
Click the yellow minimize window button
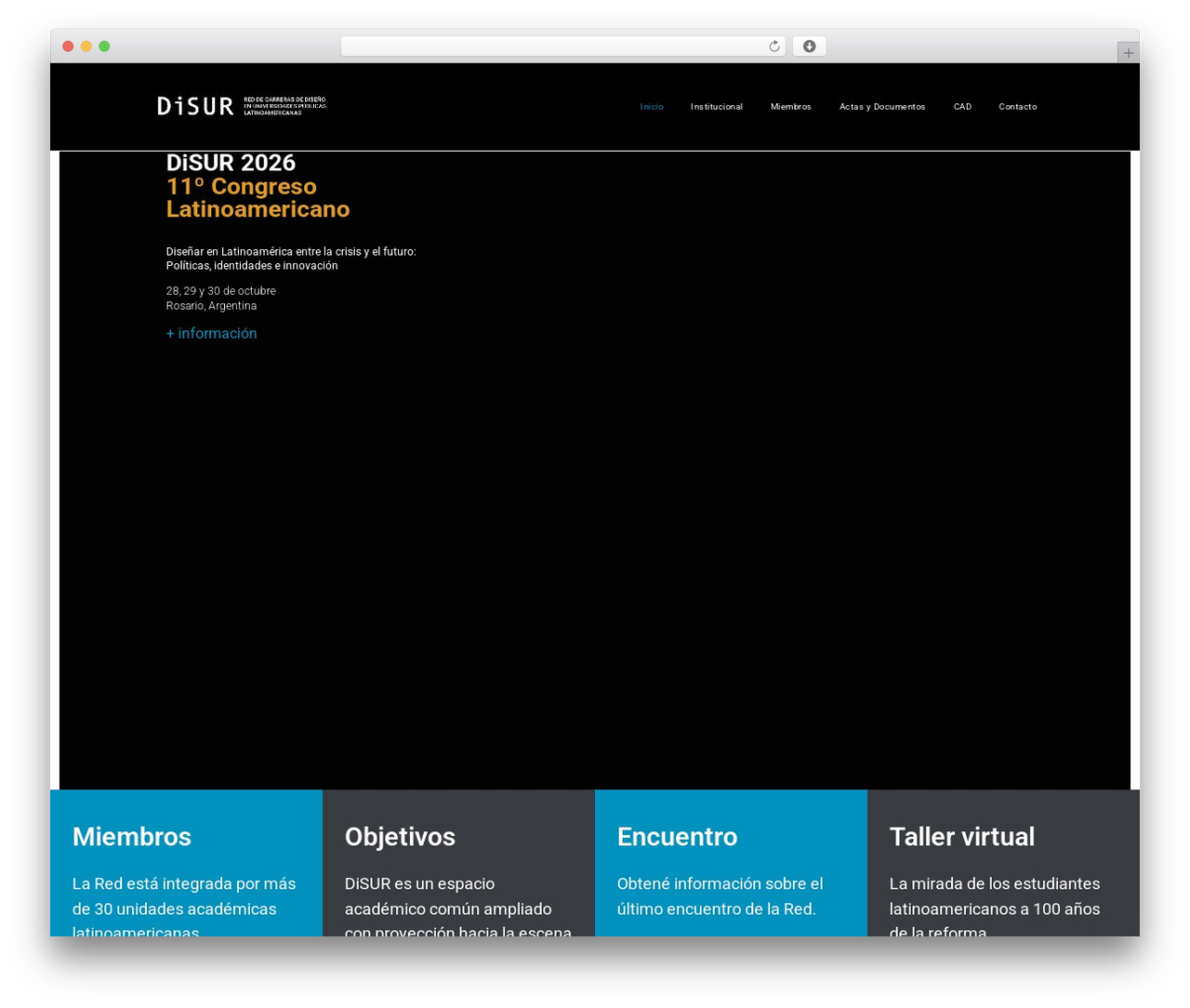(86, 46)
